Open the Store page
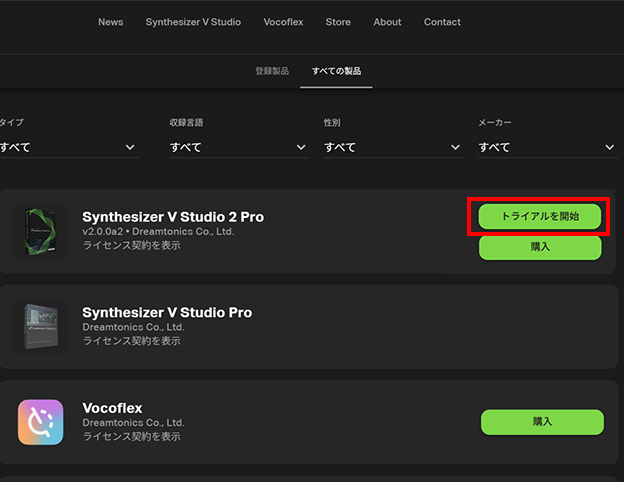The width and height of the screenshot is (624, 482). click(x=338, y=22)
